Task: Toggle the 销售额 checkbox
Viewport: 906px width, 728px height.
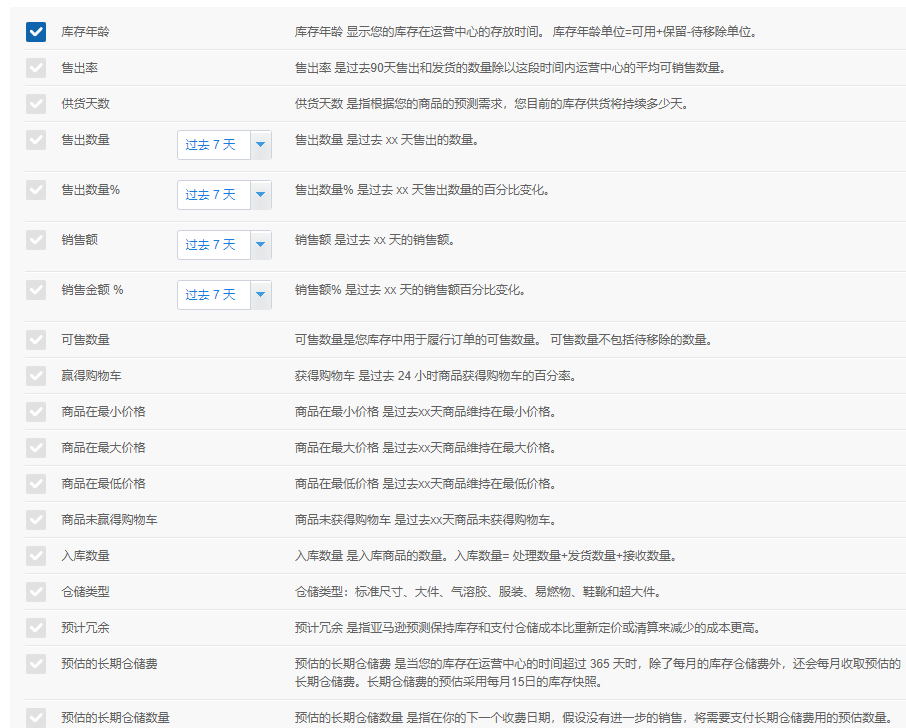Action: tap(36, 240)
